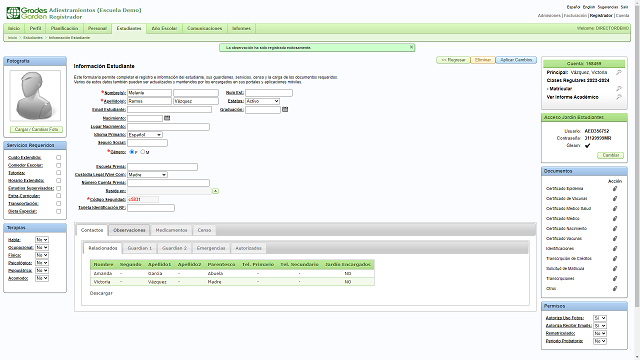This screenshot has height=360, width=640.
Task: Open the Informes menu
Action: 241,28
